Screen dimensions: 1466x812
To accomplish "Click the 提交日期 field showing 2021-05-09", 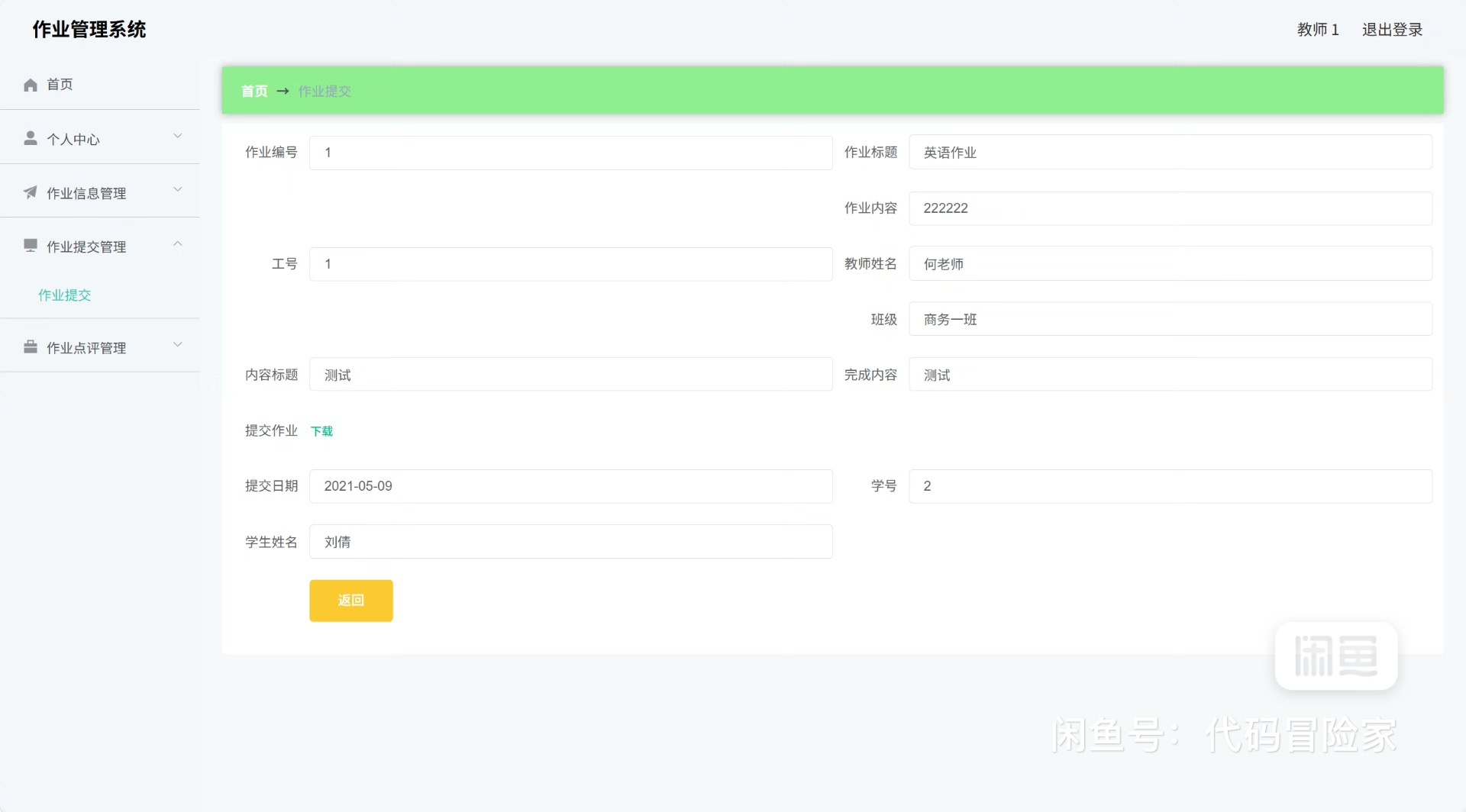I will pyautogui.click(x=570, y=486).
